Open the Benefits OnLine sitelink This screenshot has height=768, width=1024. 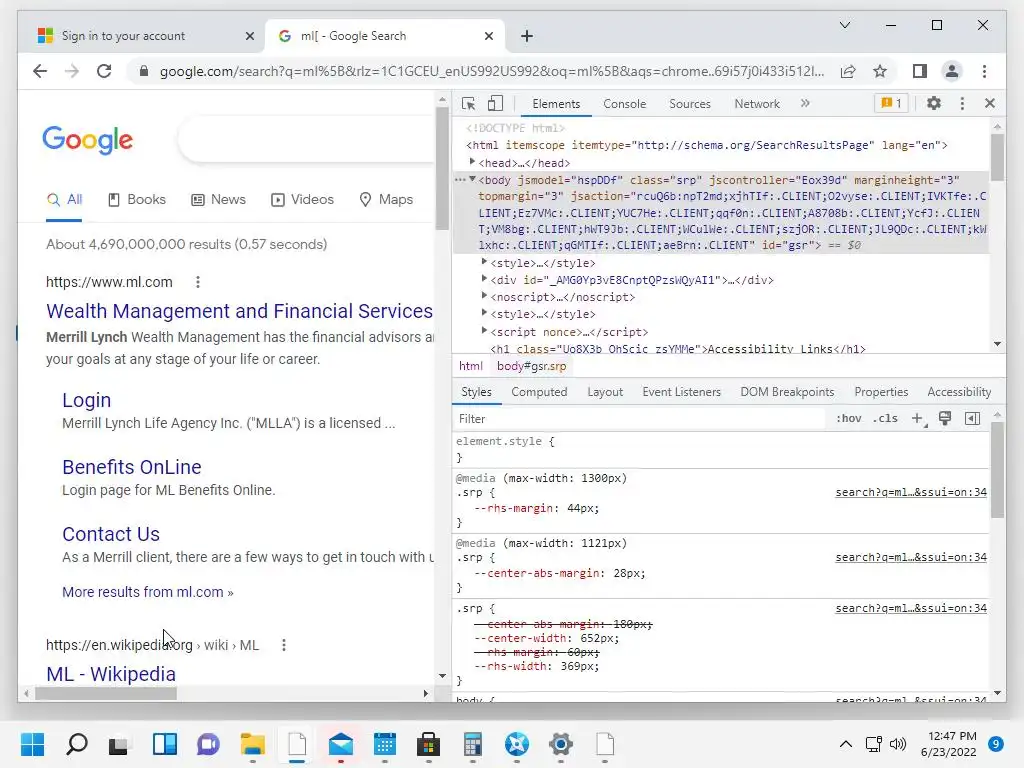(131, 467)
